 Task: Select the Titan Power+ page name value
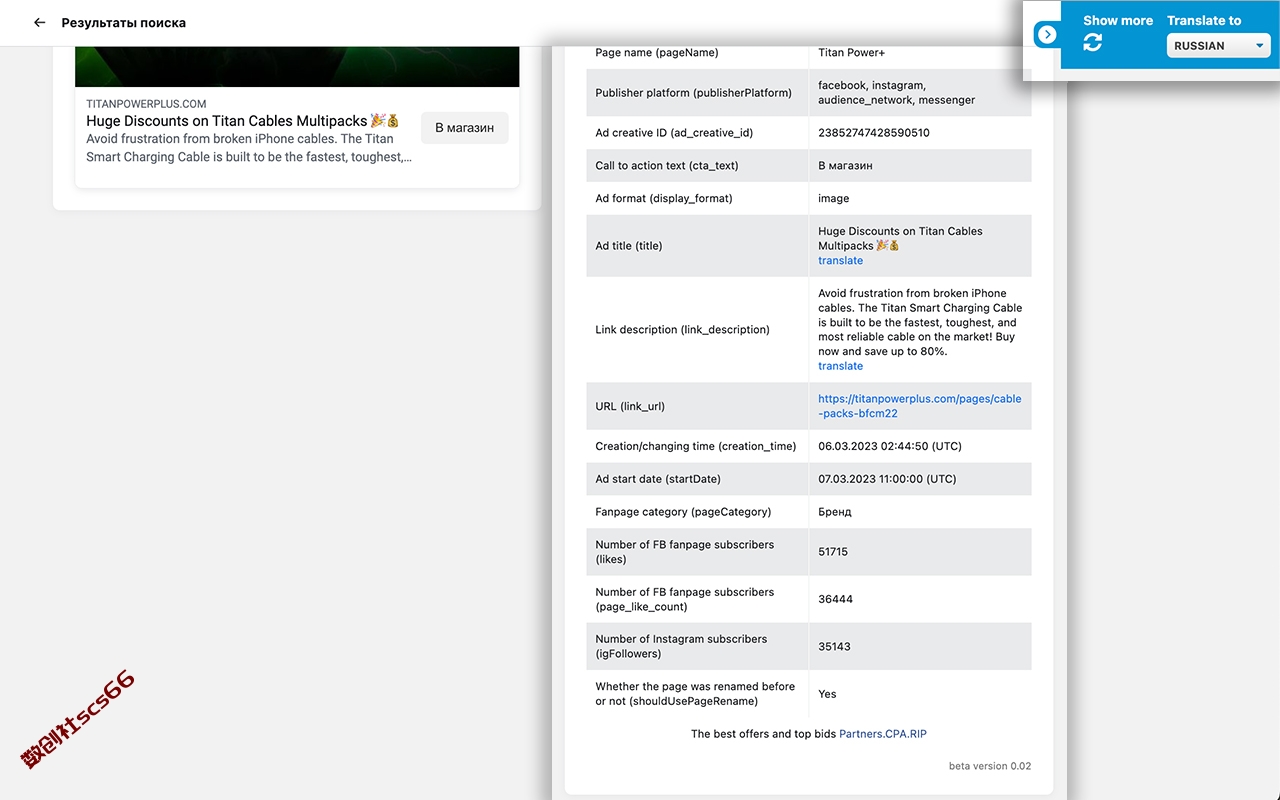pos(851,53)
